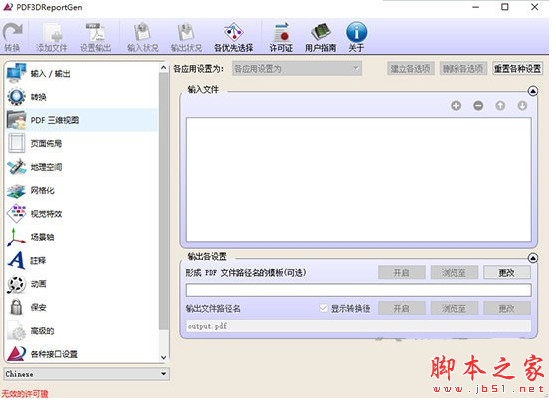Open 註释 annotation sidebar item
This screenshot has height=400, width=556.
pos(82,261)
